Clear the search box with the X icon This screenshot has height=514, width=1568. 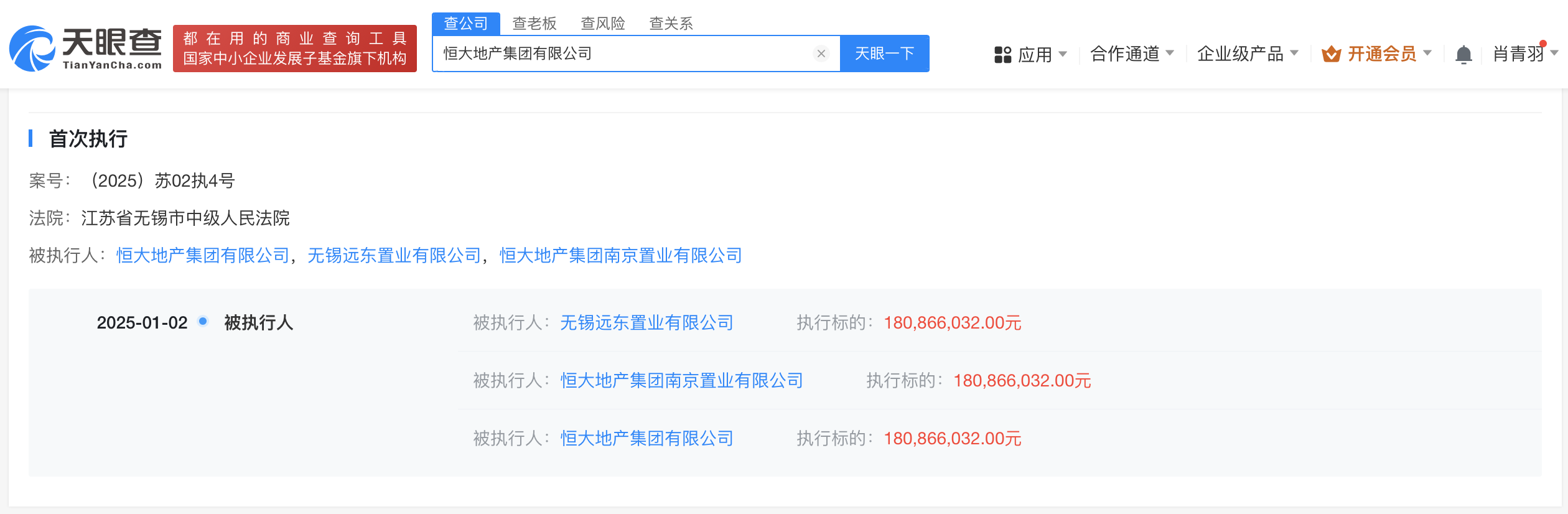tap(821, 54)
